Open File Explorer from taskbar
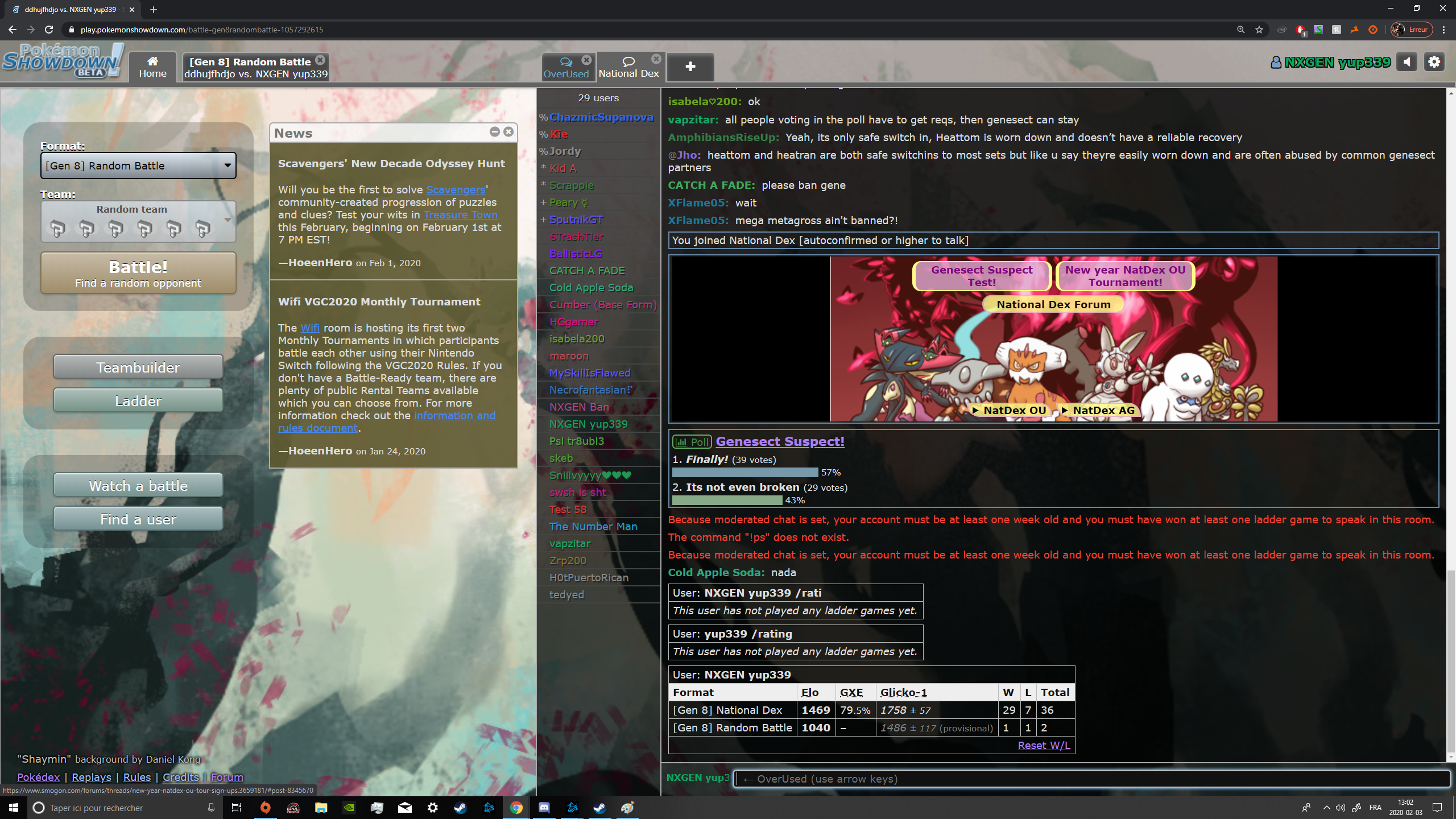Viewport: 1456px width, 819px height. click(321, 808)
